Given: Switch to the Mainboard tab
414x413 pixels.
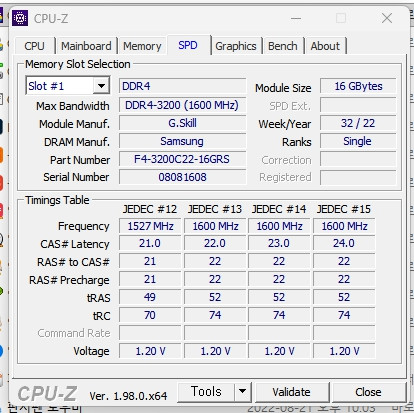Looking at the screenshot, I should (x=86, y=46).
